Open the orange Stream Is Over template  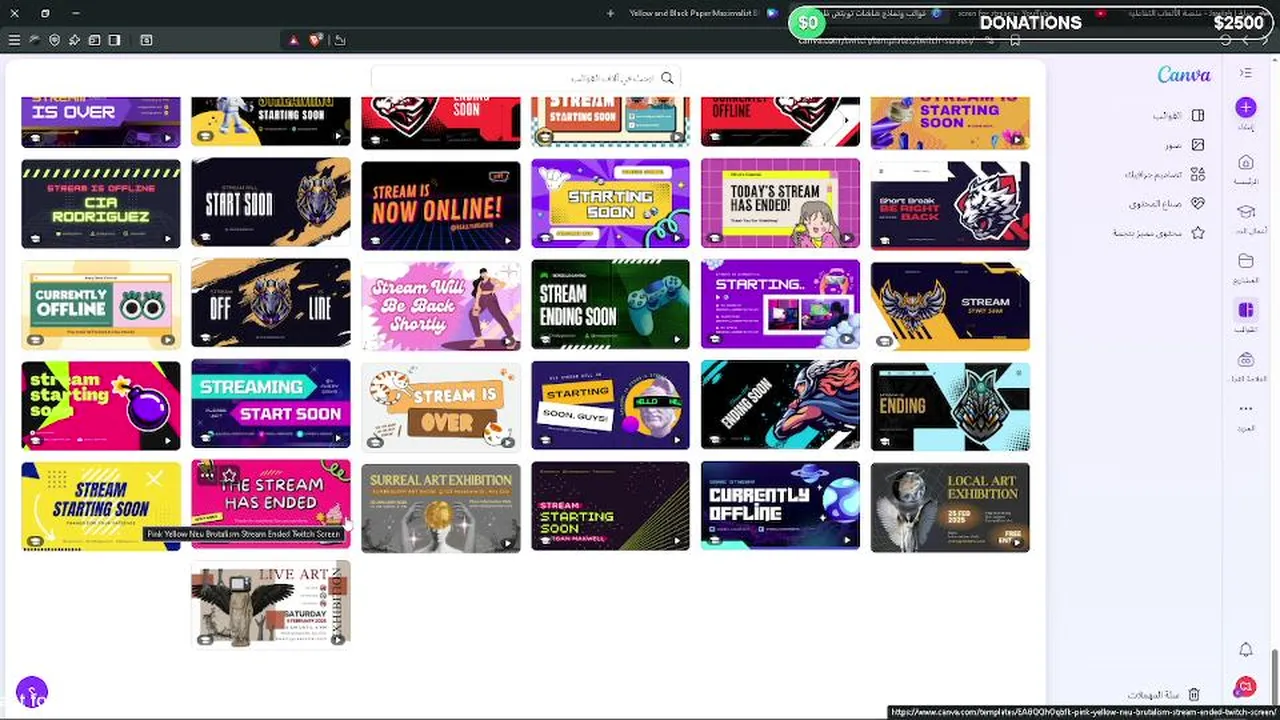[441, 405]
